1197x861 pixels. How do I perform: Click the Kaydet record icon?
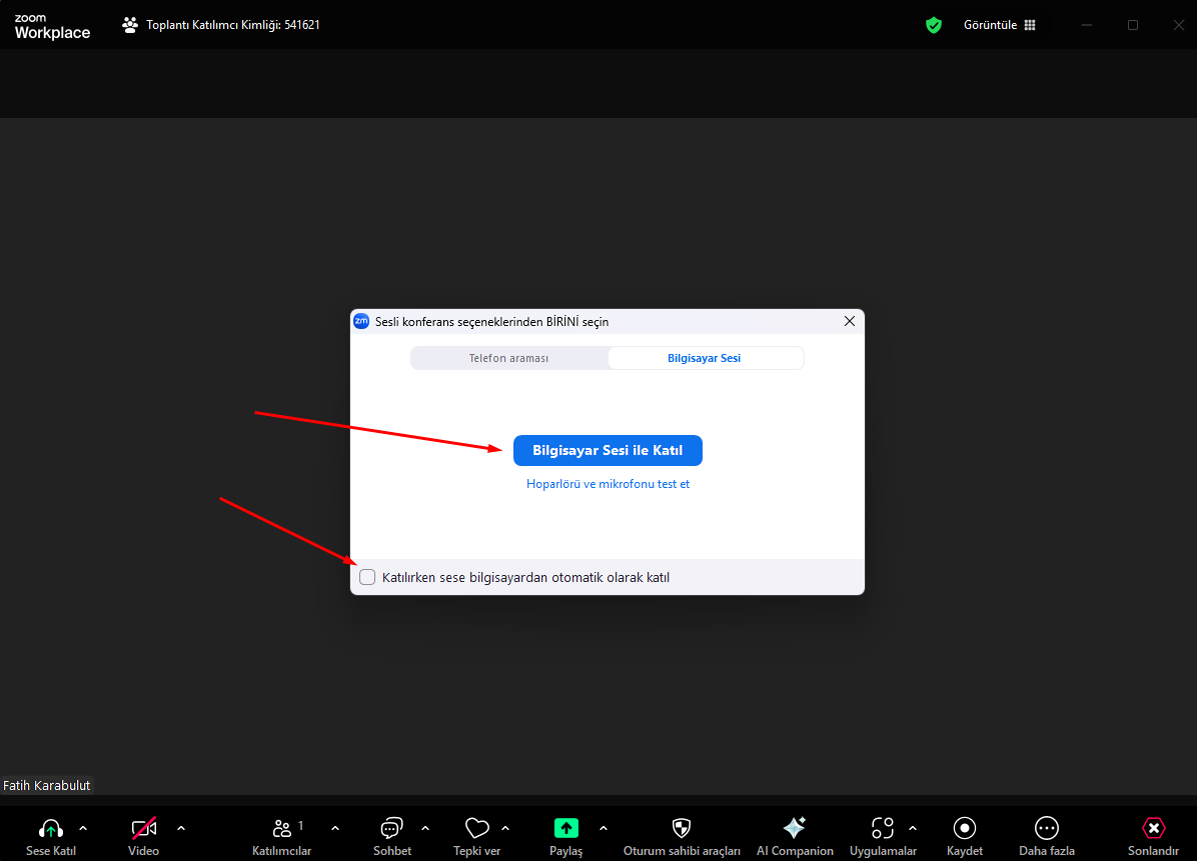pyautogui.click(x=965, y=828)
